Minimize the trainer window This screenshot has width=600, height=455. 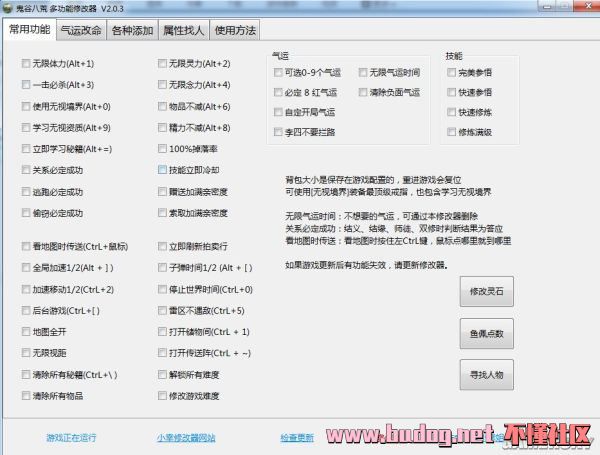[x=548, y=6]
